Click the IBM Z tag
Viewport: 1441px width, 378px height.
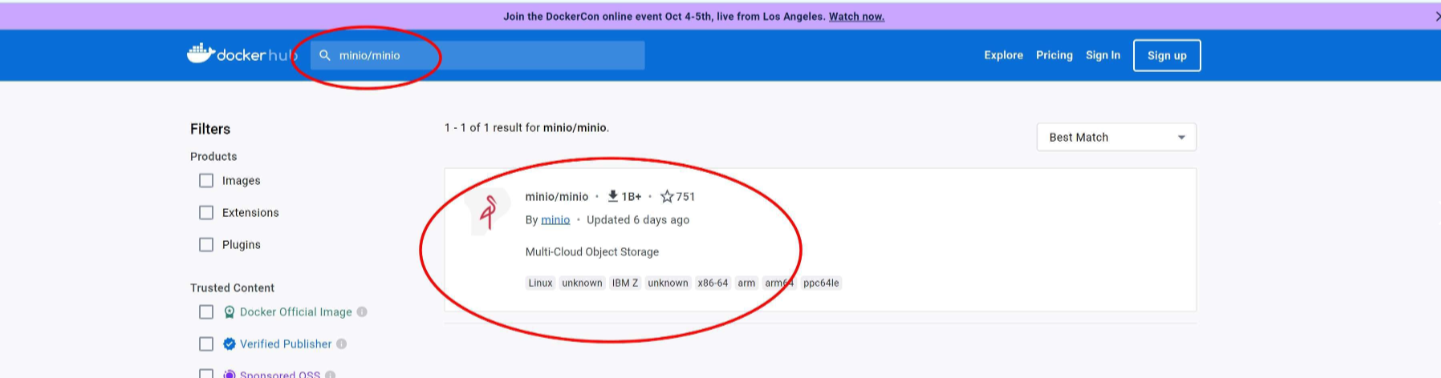pos(625,283)
